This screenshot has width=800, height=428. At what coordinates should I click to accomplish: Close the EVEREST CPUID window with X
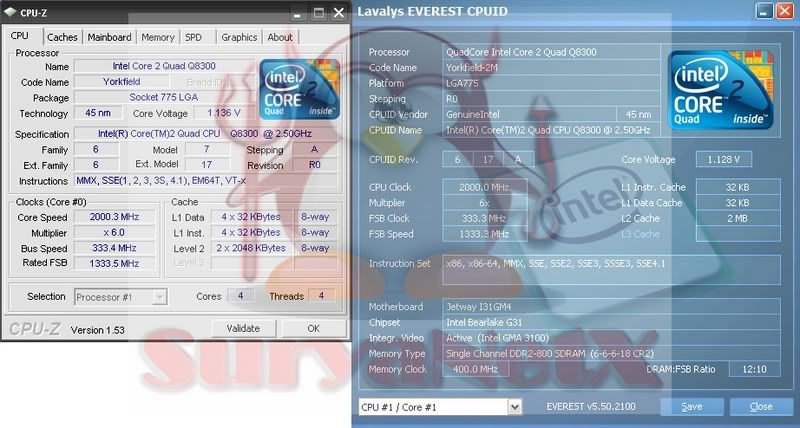pos(785,11)
